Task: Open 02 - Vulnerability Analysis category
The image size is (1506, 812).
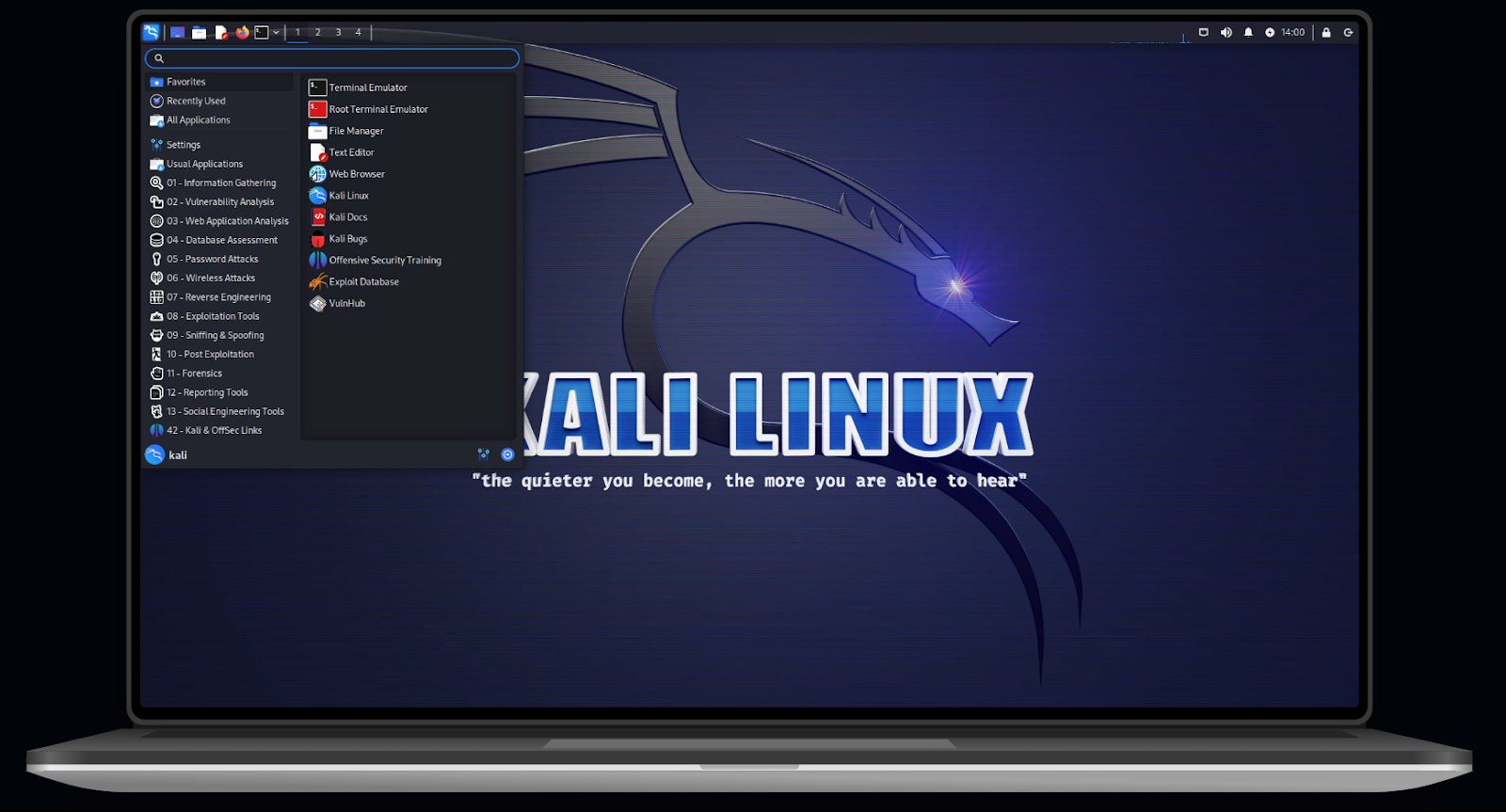Action: (x=220, y=202)
